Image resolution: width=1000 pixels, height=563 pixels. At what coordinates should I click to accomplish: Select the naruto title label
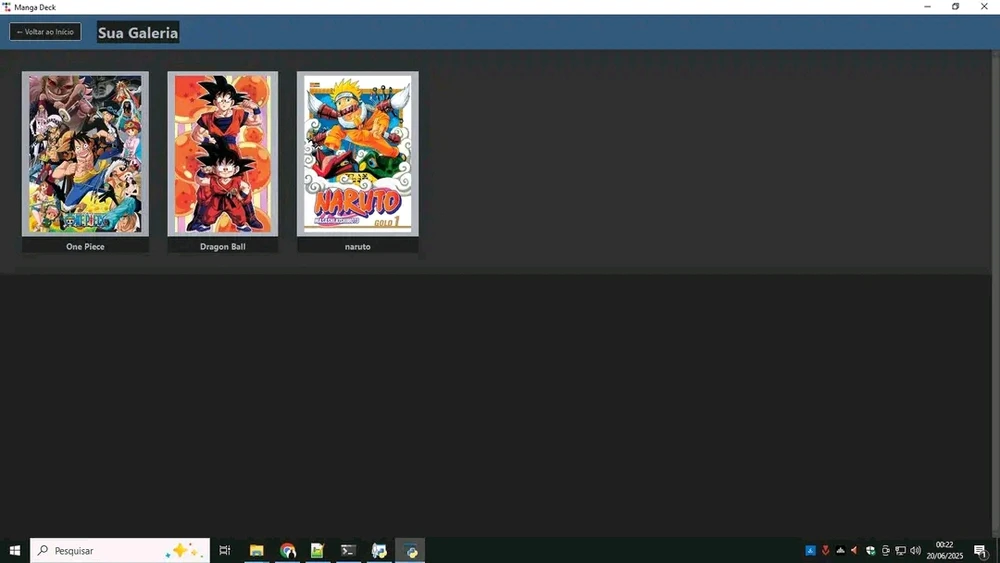coord(357,246)
